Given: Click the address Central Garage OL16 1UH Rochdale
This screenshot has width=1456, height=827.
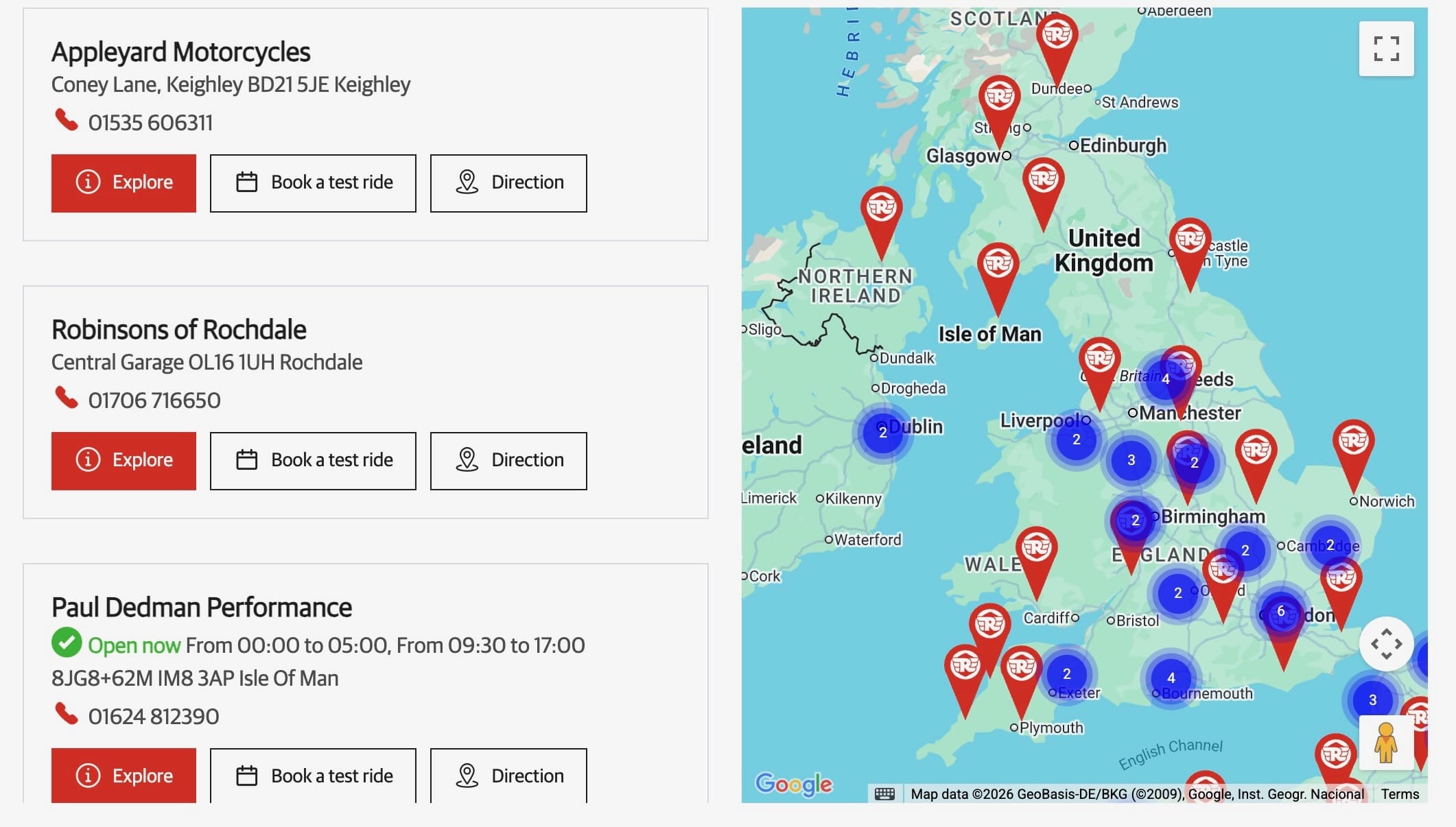Looking at the screenshot, I should [207, 362].
